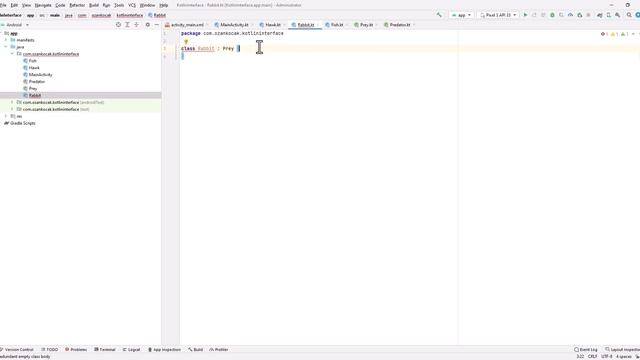Switch to activity_main.xml tab

(187, 25)
